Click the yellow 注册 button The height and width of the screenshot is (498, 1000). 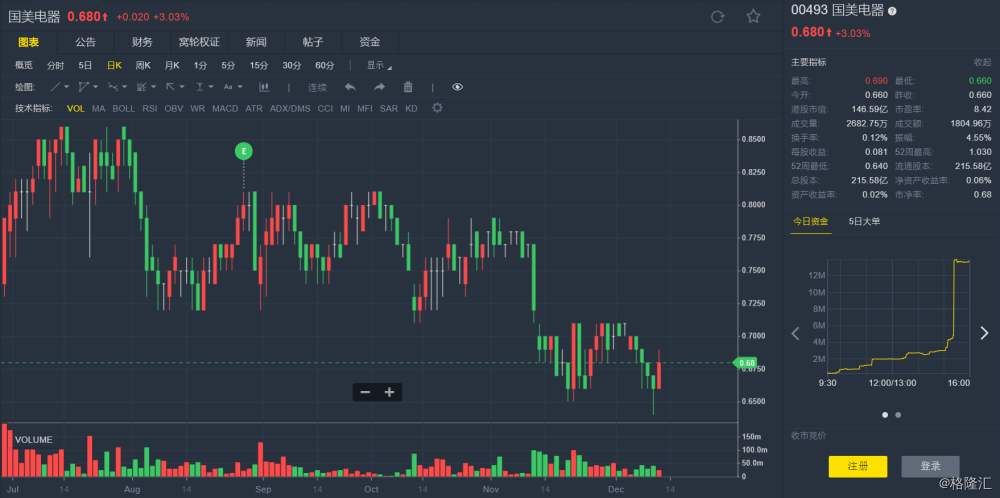[x=858, y=467]
